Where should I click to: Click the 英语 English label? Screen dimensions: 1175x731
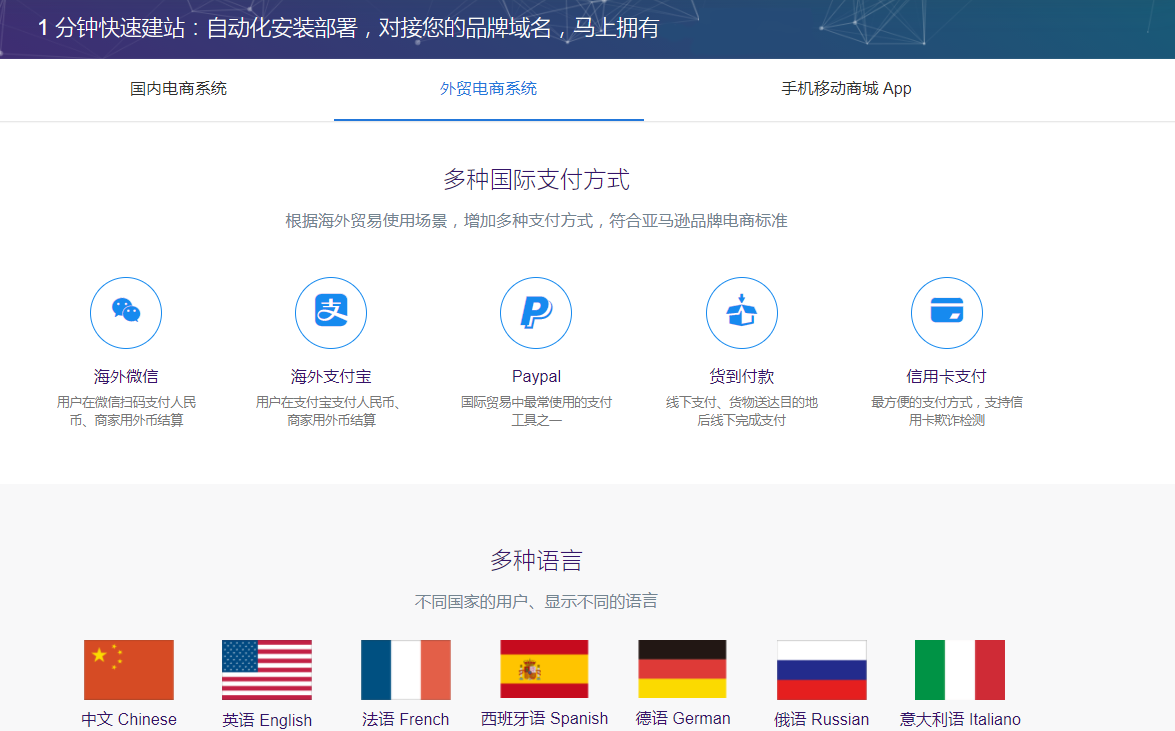click(267, 720)
